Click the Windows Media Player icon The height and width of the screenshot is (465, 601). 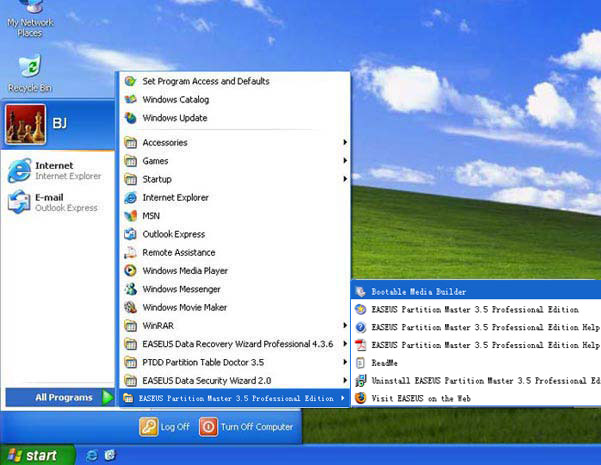tap(130, 271)
